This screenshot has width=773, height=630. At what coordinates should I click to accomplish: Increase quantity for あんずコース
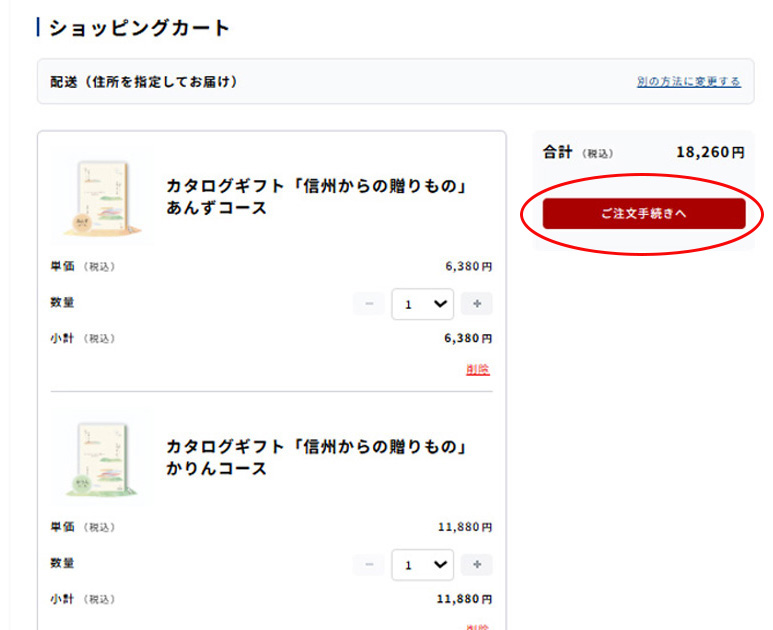click(x=477, y=304)
